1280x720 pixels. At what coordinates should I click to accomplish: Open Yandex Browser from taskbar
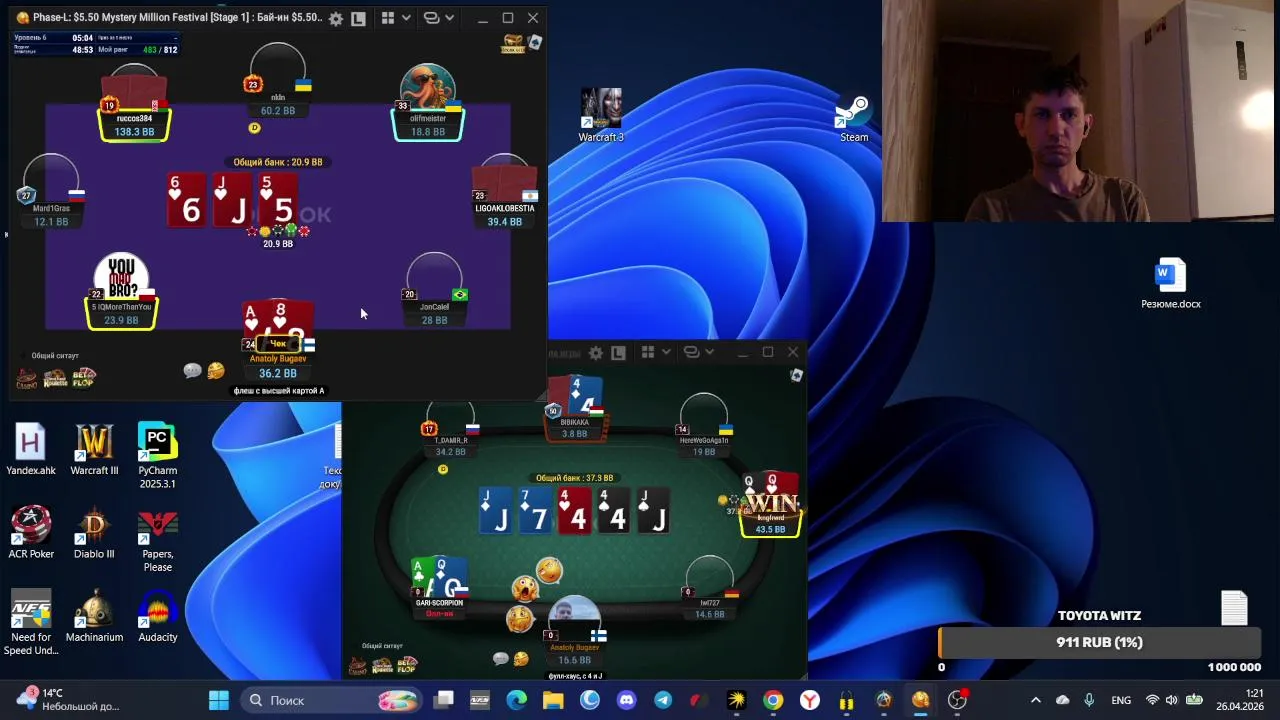(x=810, y=700)
